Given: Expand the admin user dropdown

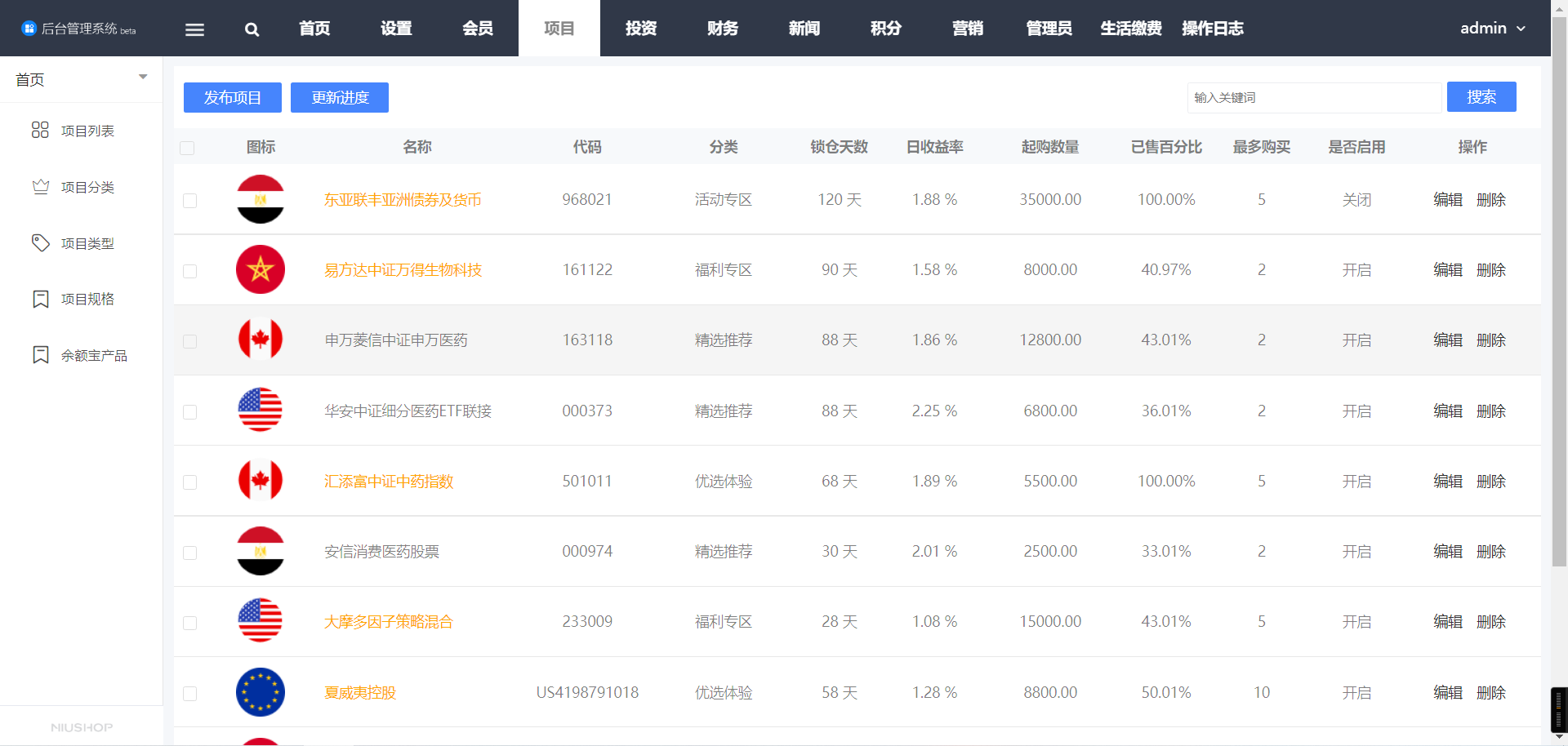Looking at the screenshot, I should point(1493,29).
